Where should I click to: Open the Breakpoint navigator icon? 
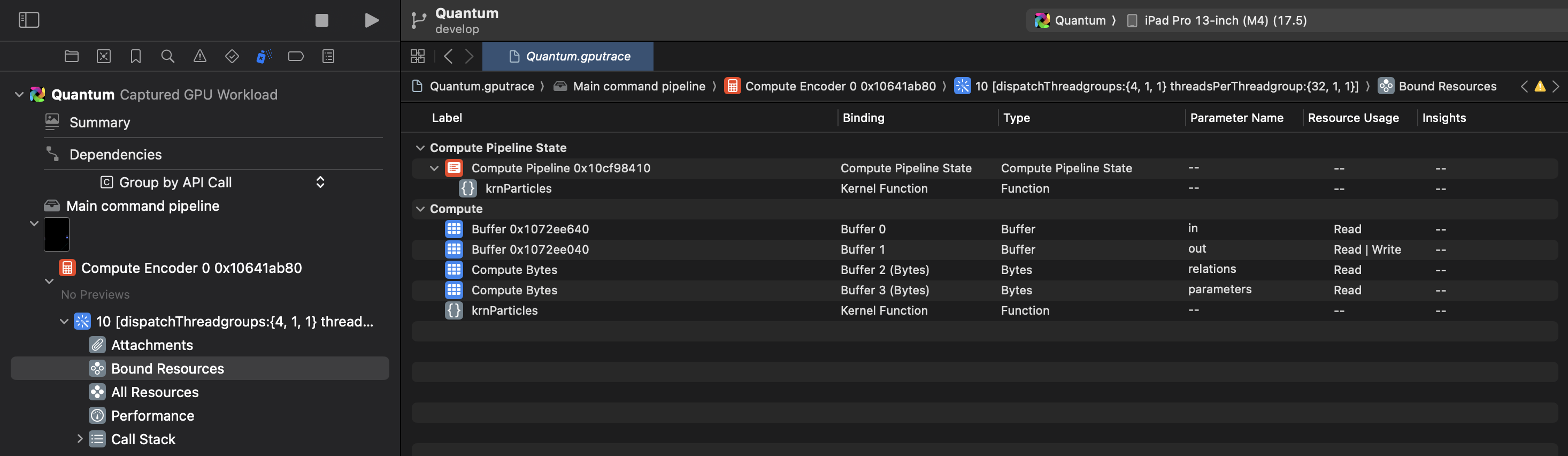pos(296,57)
